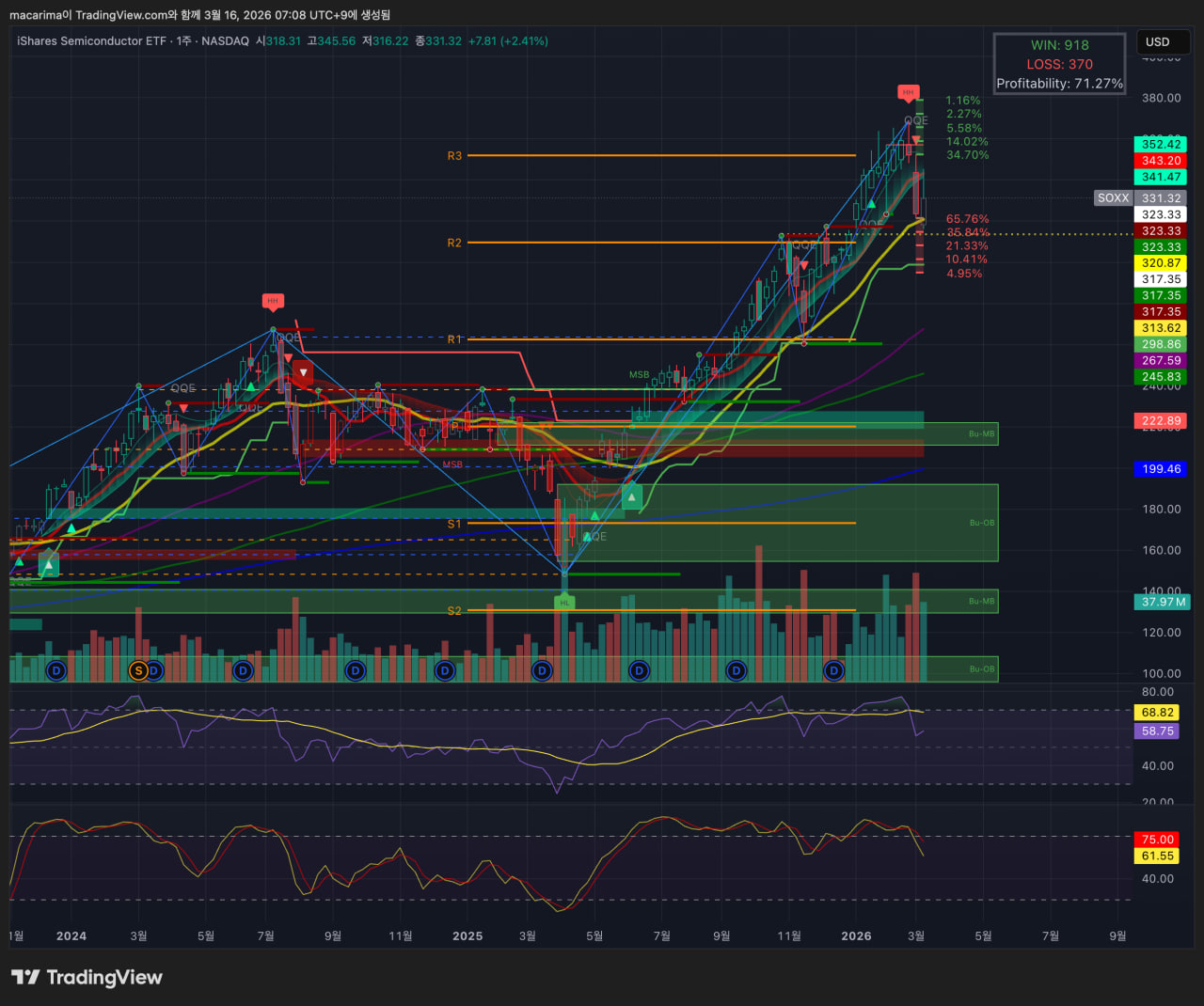Click the yellow 68.82 RSI value label
The height and width of the screenshot is (1006, 1204).
[x=1157, y=713]
